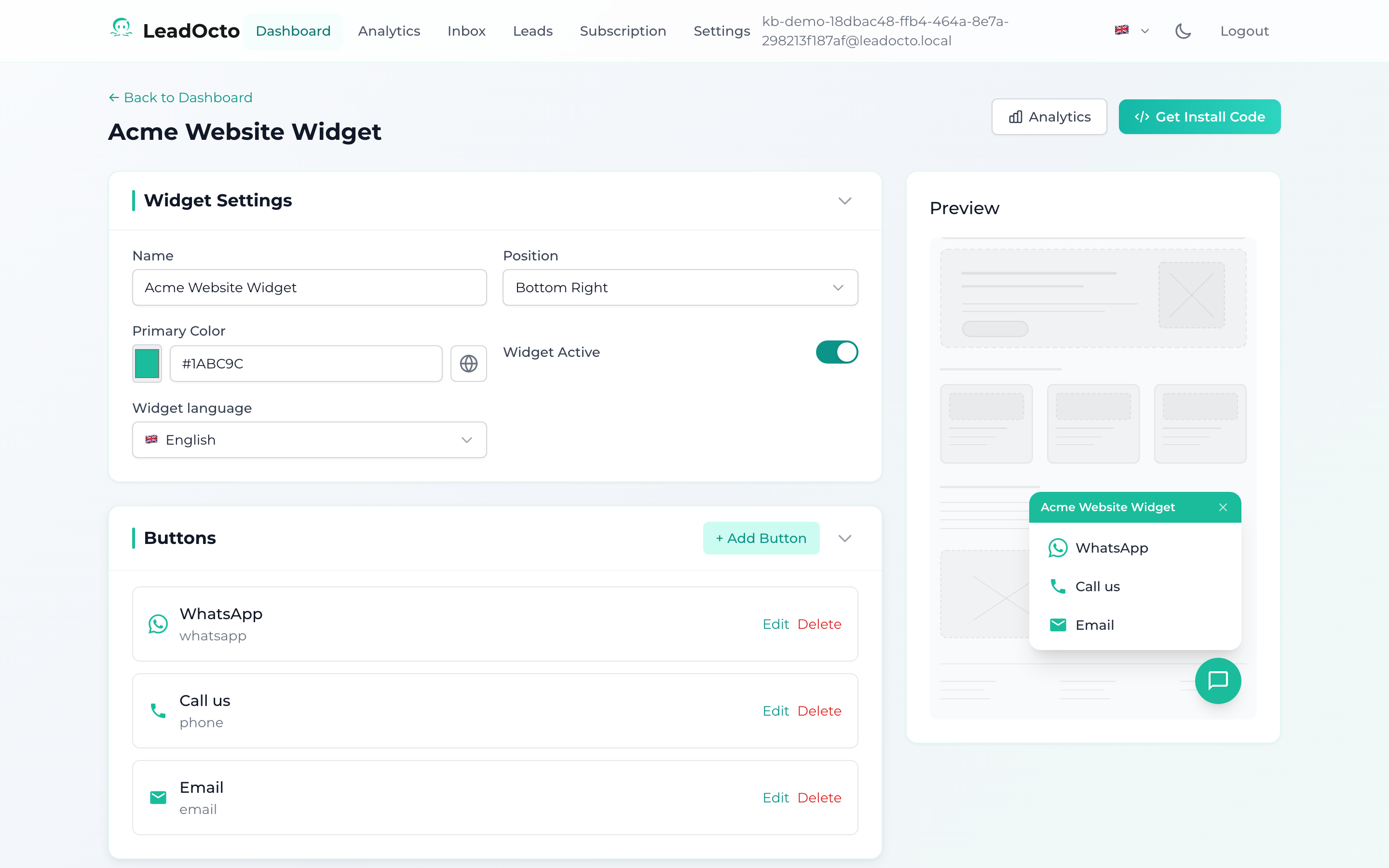Open the Widget language dropdown
The height and width of the screenshot is (868, 1389).
[x=309, y=440]
